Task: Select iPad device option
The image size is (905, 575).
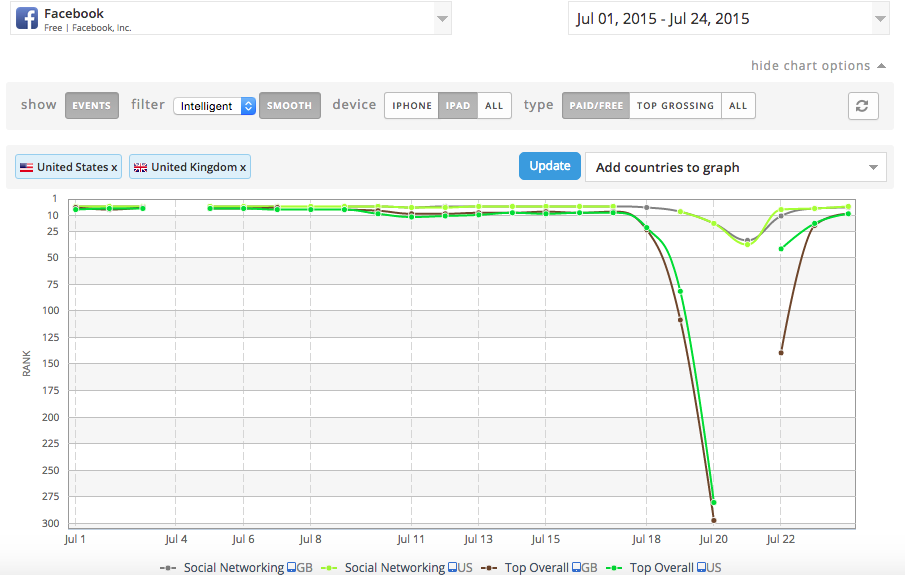Action: pos(458,106)
